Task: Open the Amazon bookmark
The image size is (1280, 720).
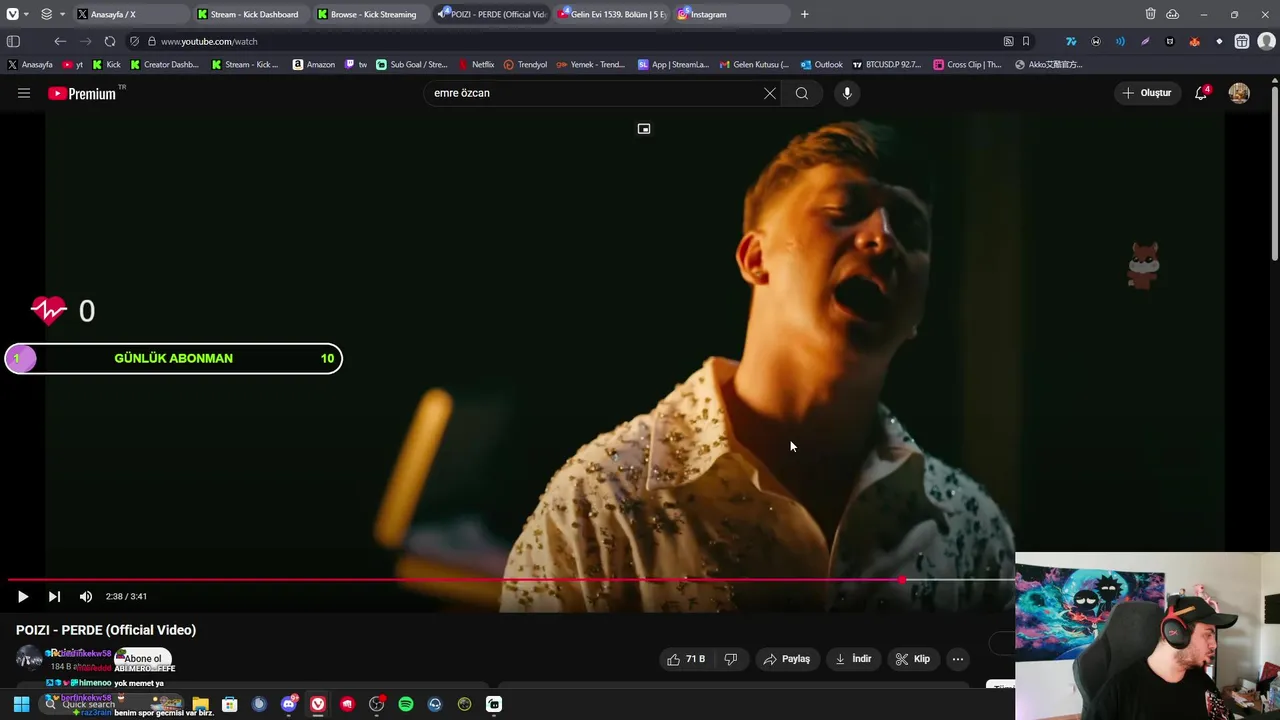Action: [x=314, y=65]
